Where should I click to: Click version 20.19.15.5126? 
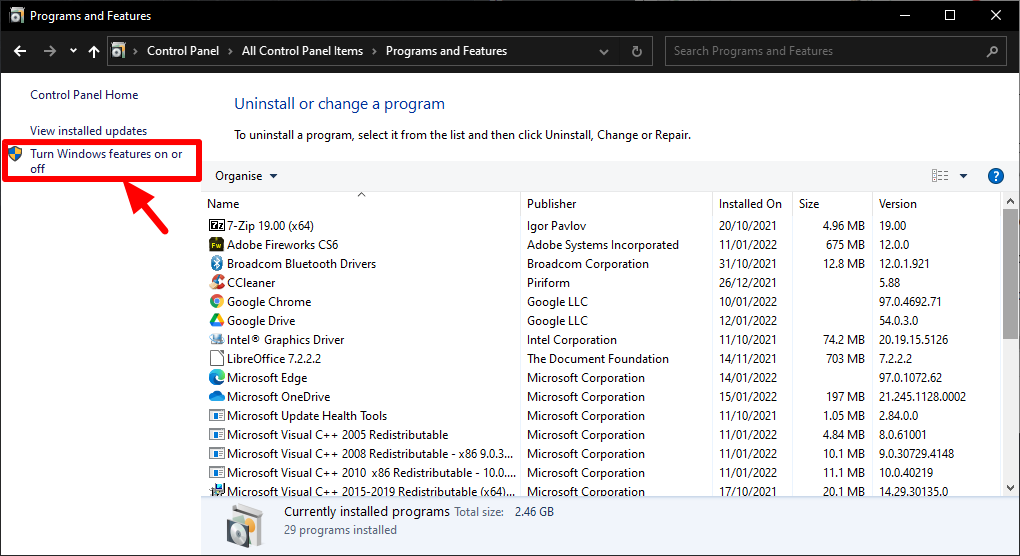click(x=913, y=339)
